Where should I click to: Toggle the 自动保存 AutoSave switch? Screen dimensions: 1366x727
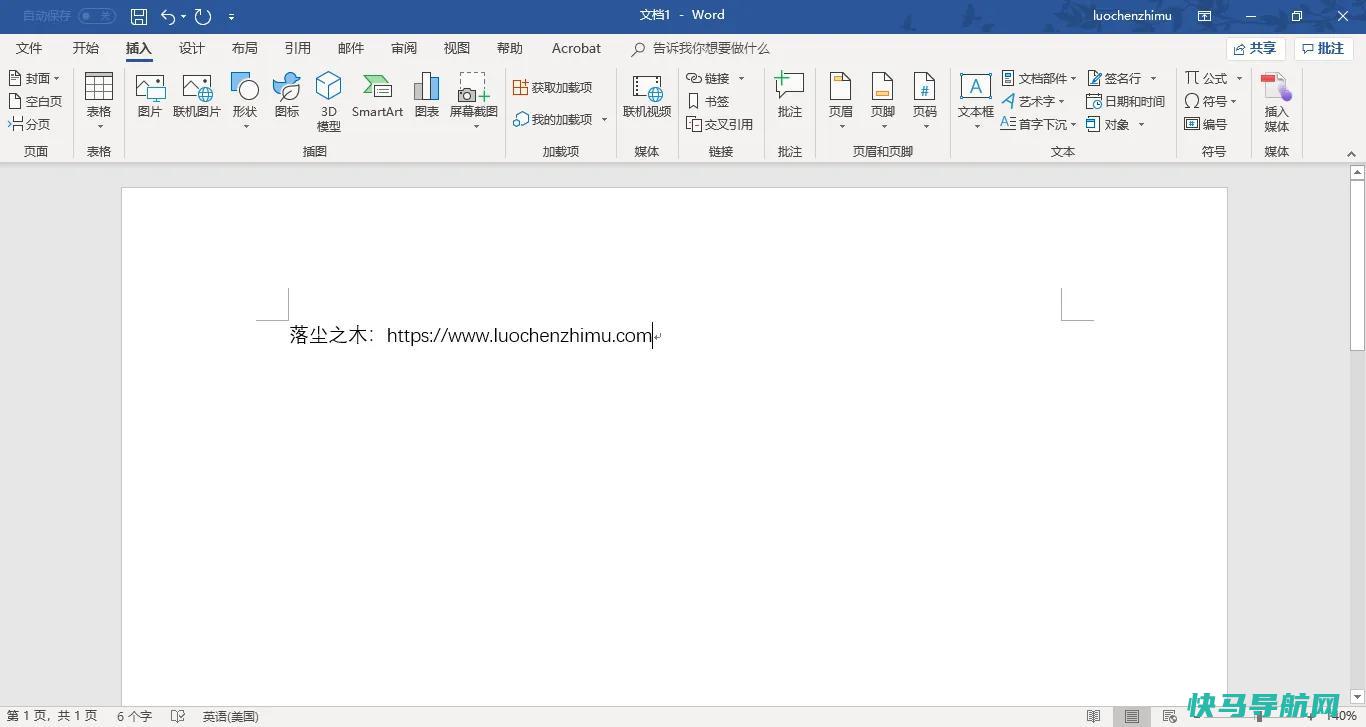point(97,16)
